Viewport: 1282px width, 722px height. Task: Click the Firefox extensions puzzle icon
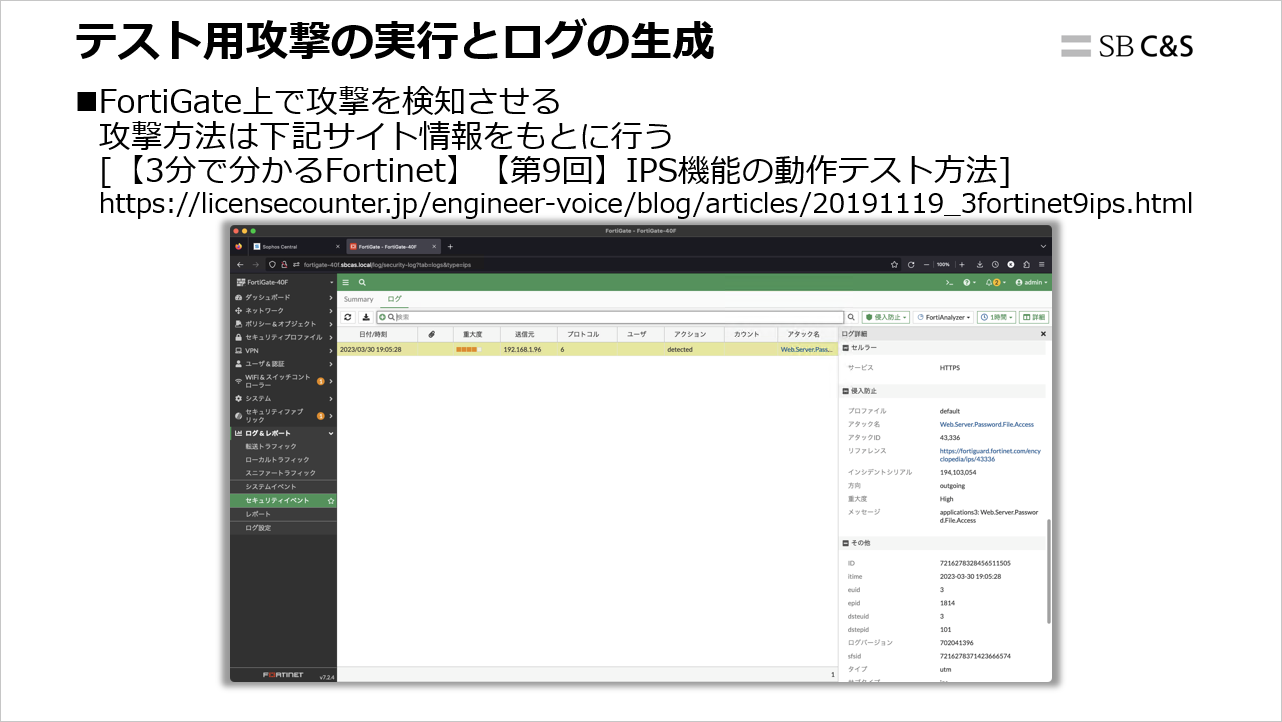pos(1027,265)
